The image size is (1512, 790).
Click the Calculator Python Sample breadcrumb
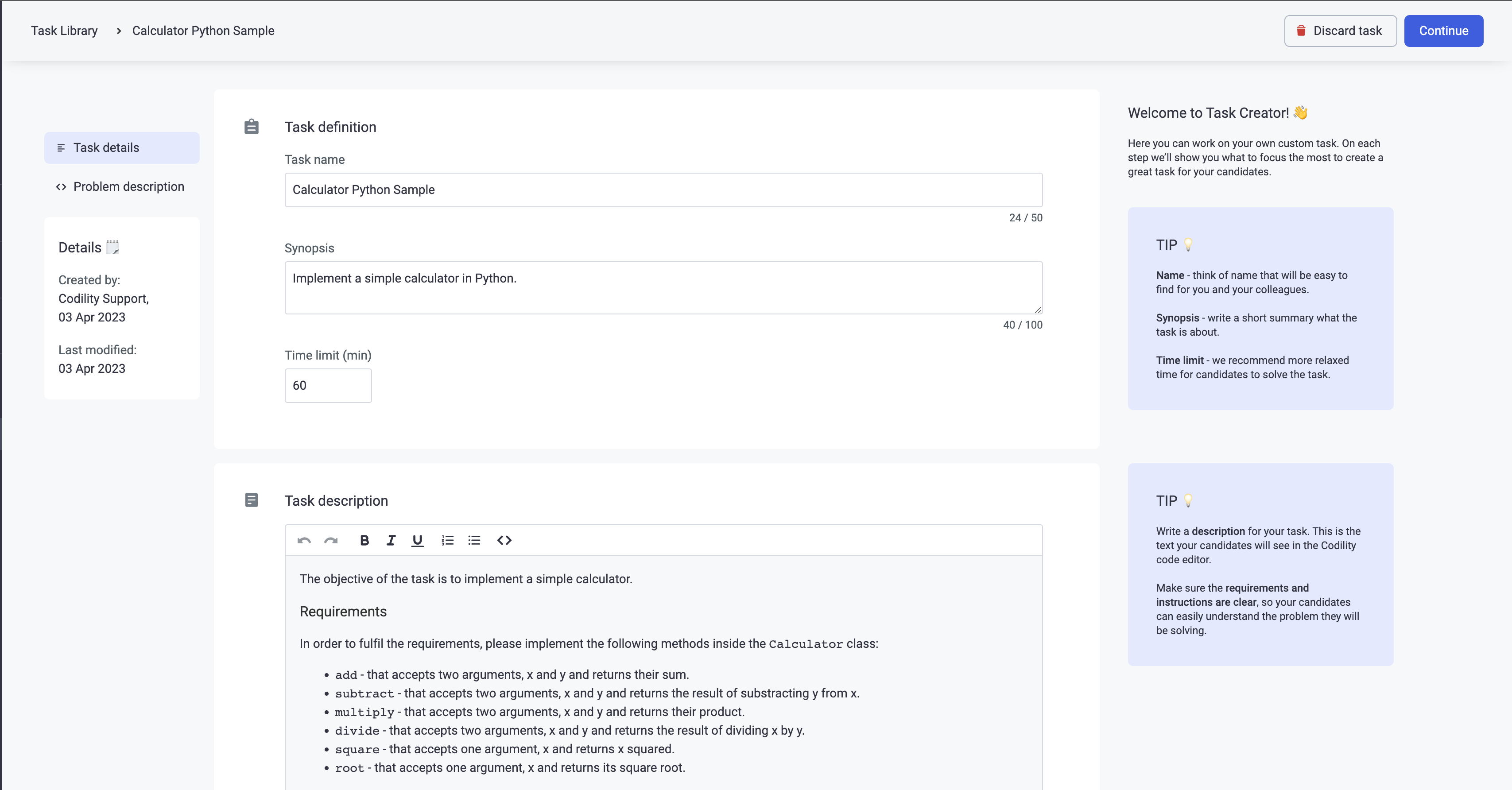[203, 31]
